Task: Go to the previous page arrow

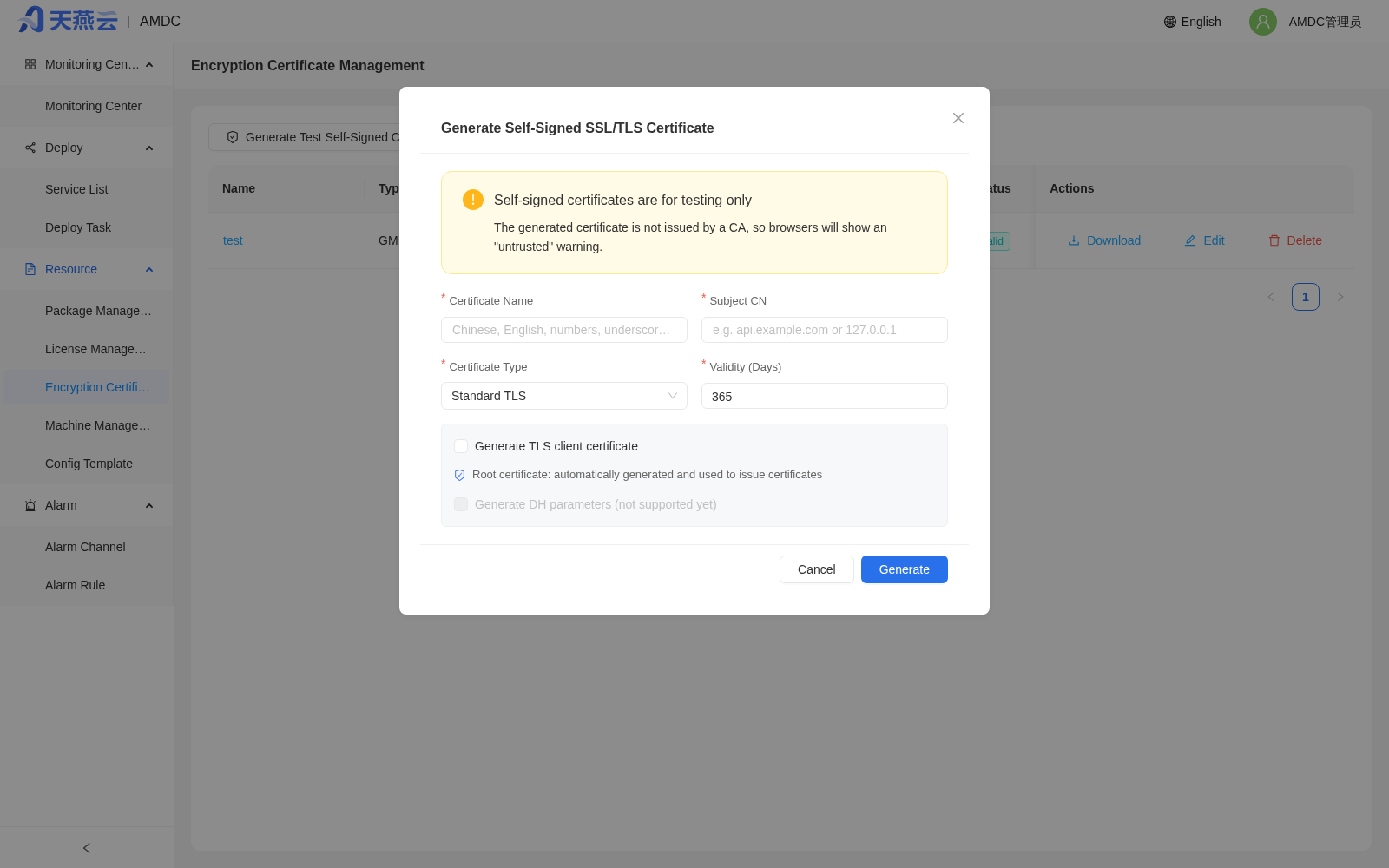Action: (1271, 297)
